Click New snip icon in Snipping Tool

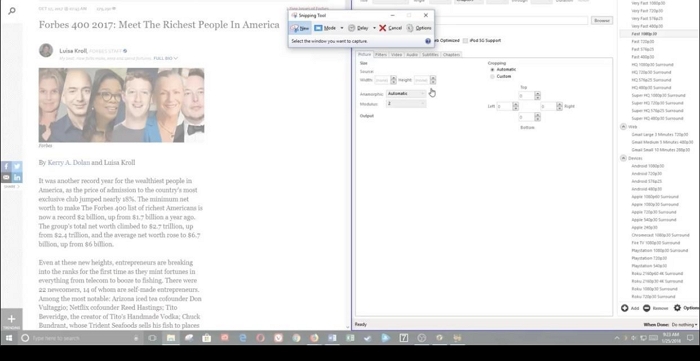coord(295,28)
